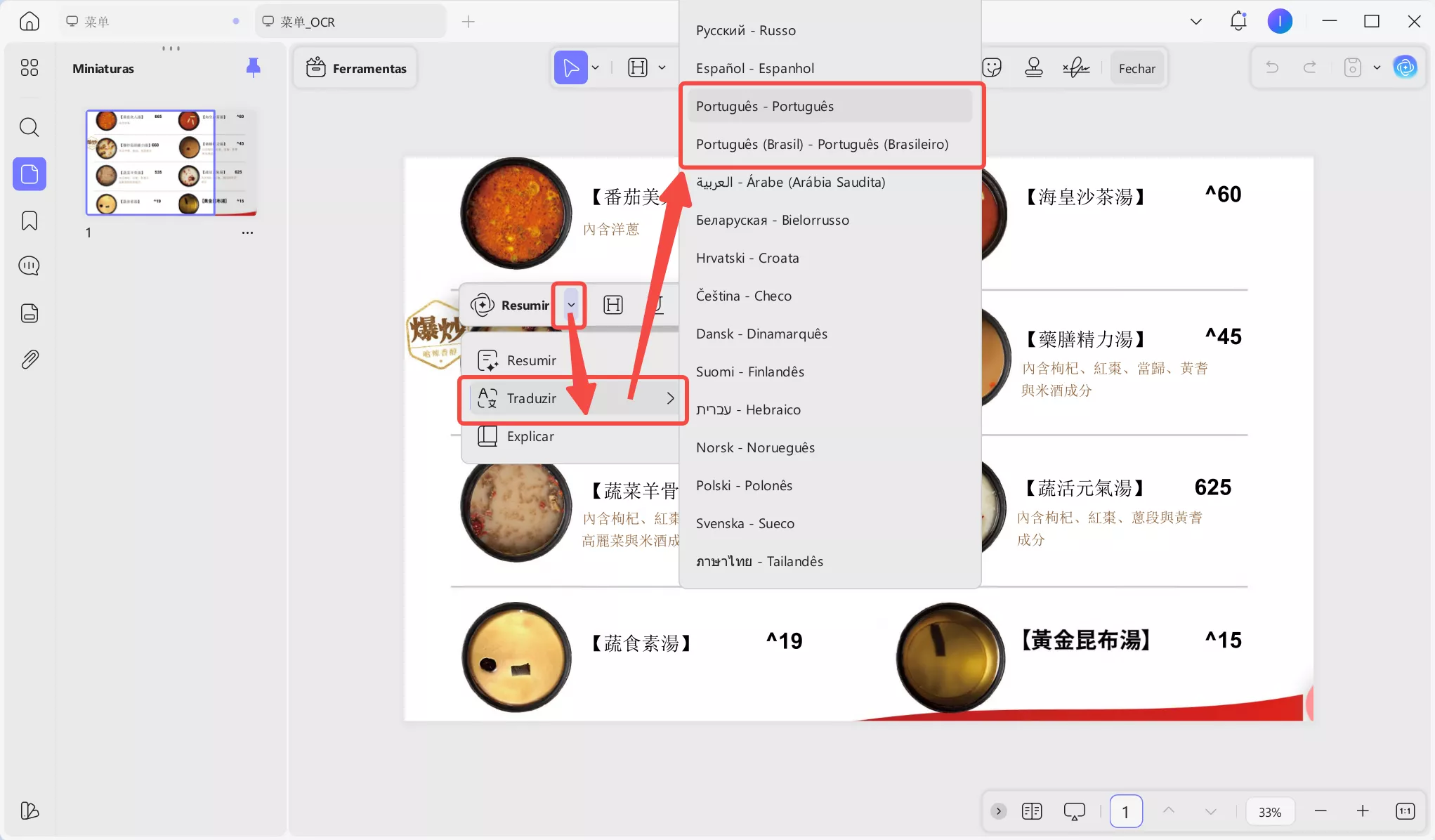The width and height of the screenshot is (1435, 840).
Task: Choose Traduzir from the context menu
Action: [532, 398]
